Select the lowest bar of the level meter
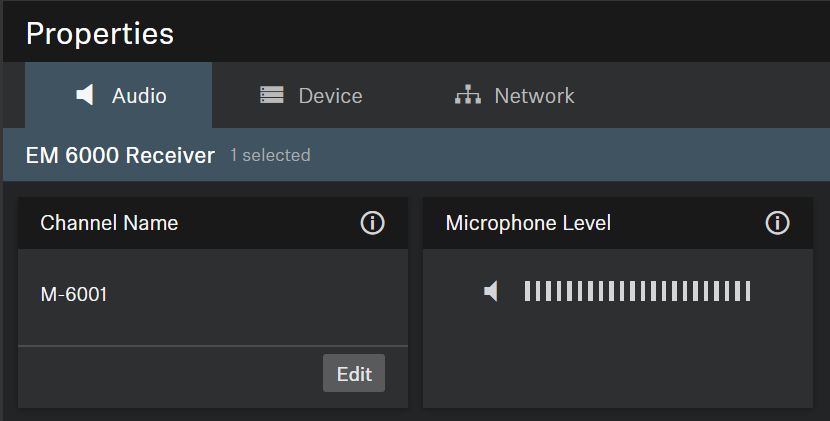The height and width of the screenshot is (421, 830). tap(527, 292)
